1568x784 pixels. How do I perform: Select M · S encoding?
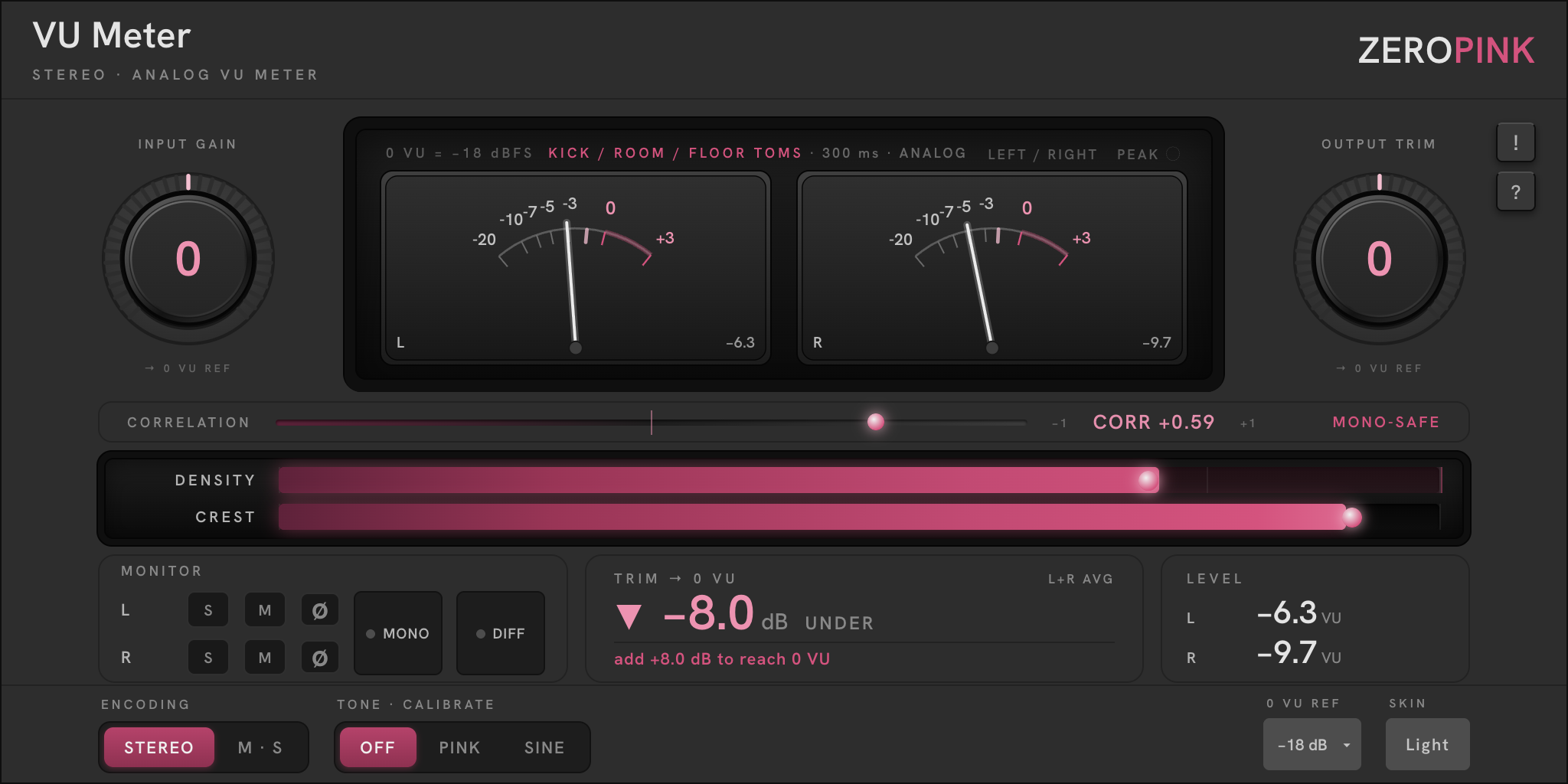(x=260, y=747)
